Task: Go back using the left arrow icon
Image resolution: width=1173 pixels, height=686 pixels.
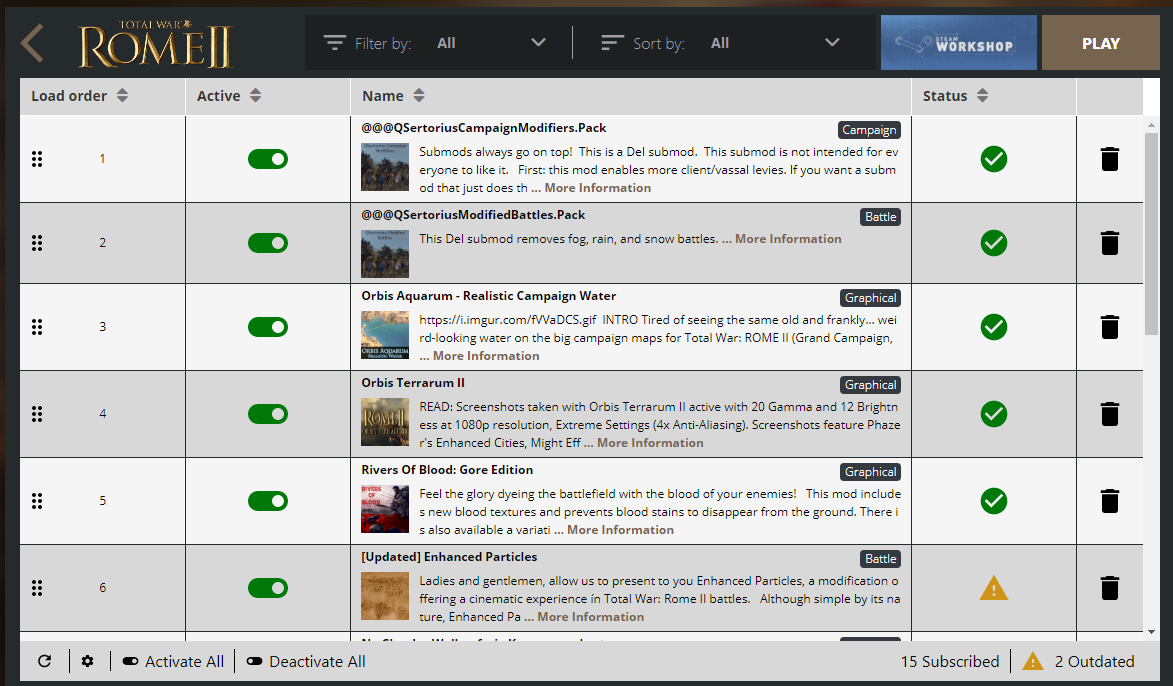Action: click(32, 43)
